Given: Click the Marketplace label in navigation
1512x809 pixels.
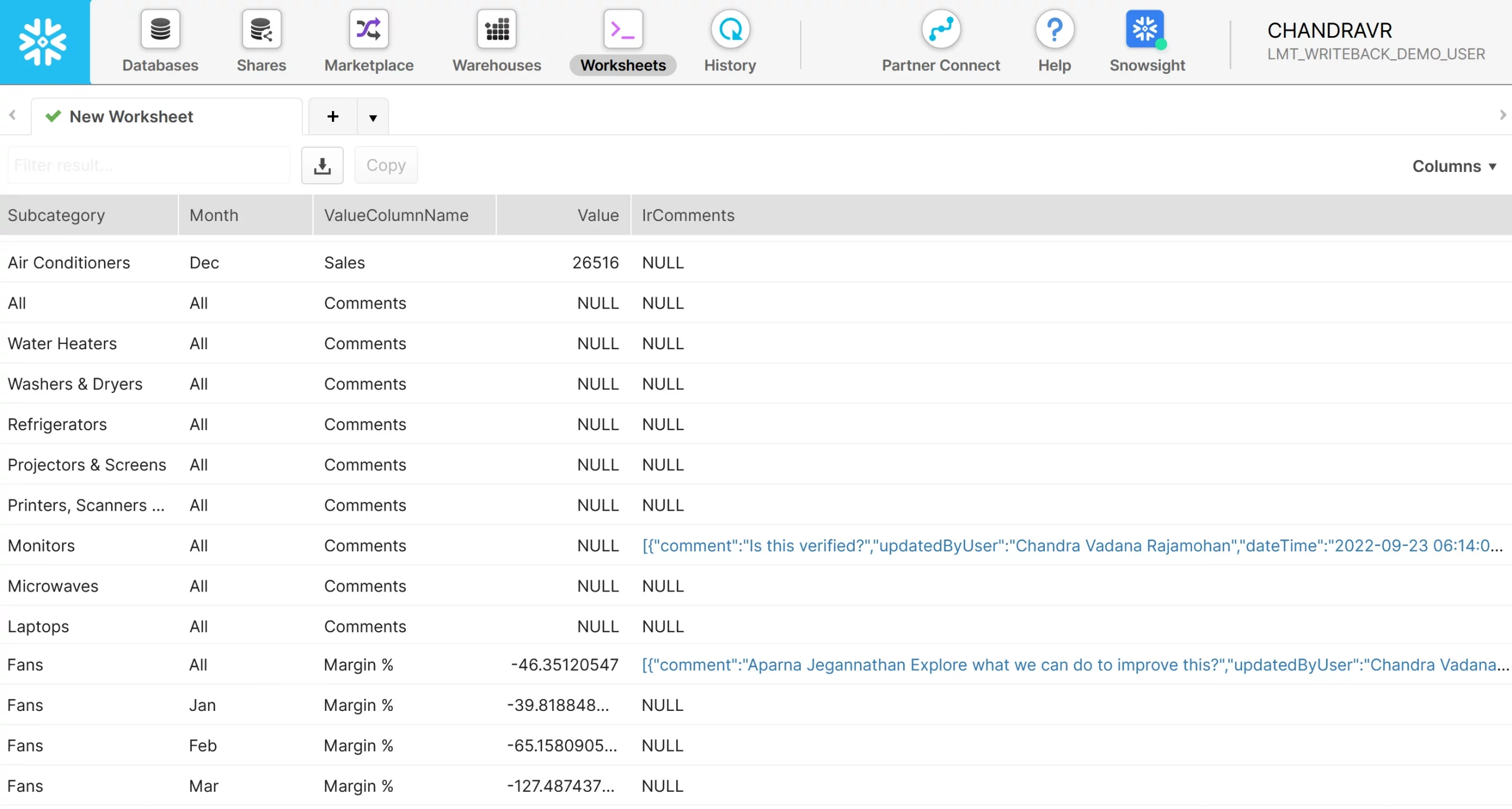Looking at the screenshot, I should (369, 65).
